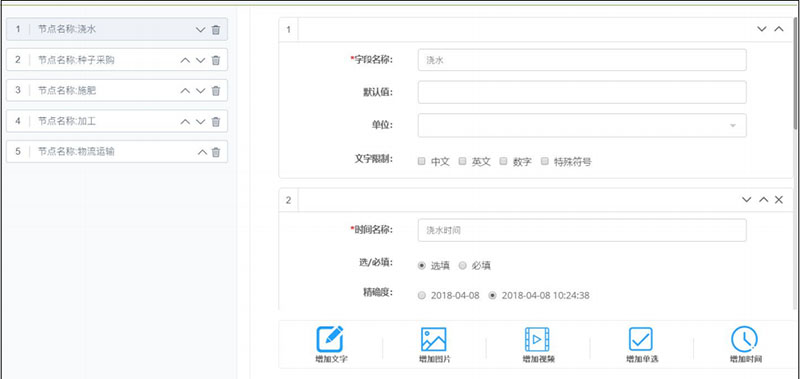Move node 种子采购 down

(x=201, y=60)
